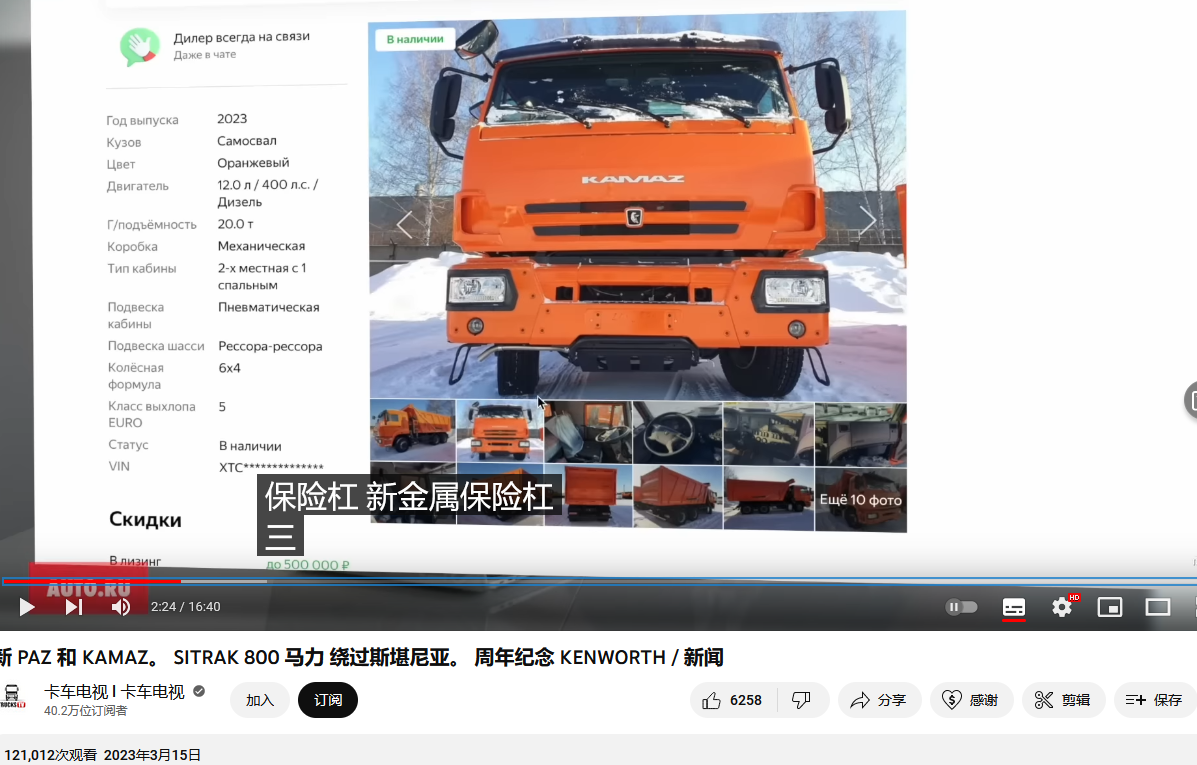Click the Самосвал body type value
The height and width of the screenshot is (765, 1197).
pos(247,141)
